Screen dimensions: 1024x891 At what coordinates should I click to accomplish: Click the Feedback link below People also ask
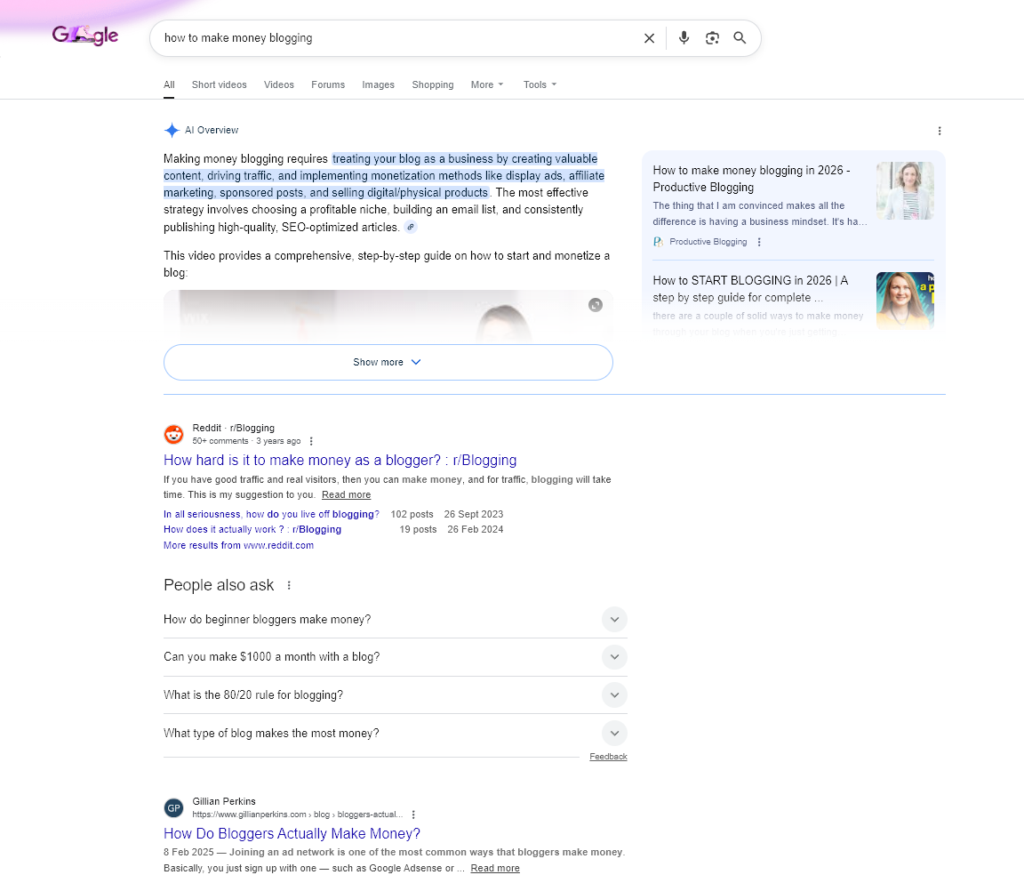[x=608, y=756]
